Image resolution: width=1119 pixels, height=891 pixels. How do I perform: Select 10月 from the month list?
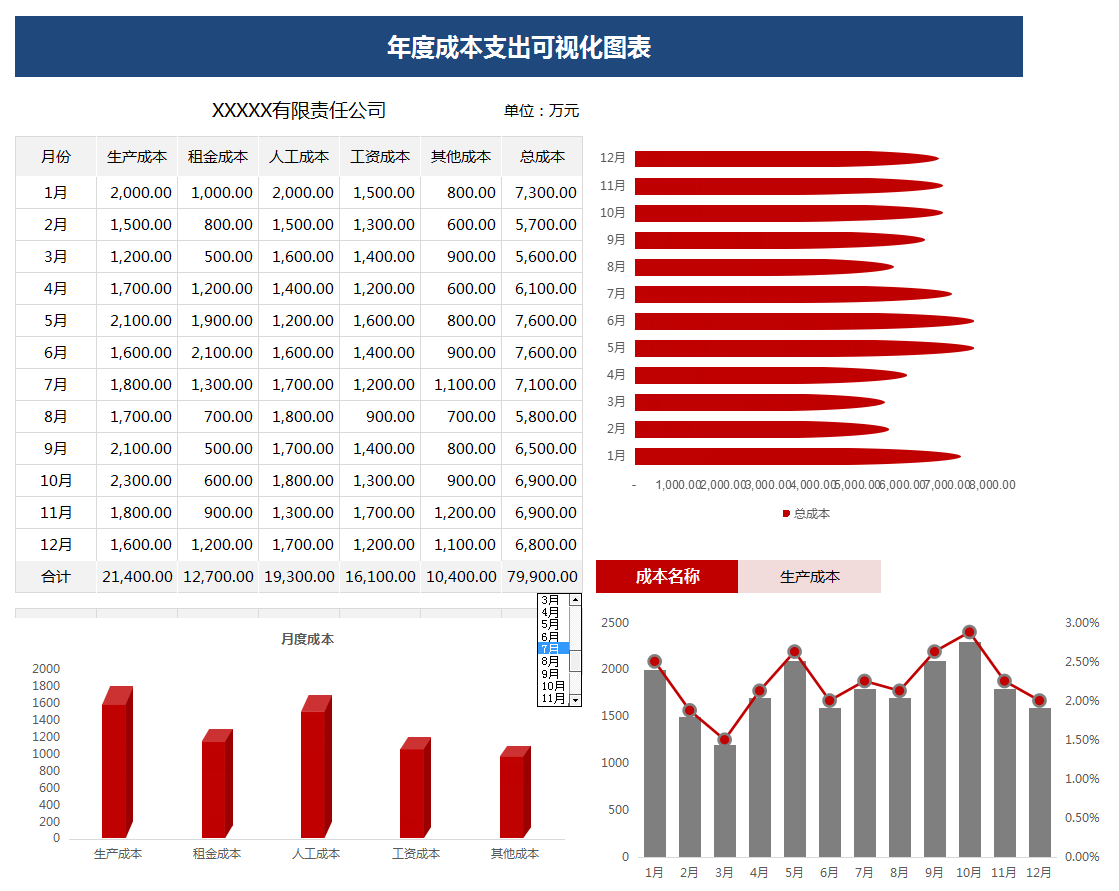(x=552, y=684)
